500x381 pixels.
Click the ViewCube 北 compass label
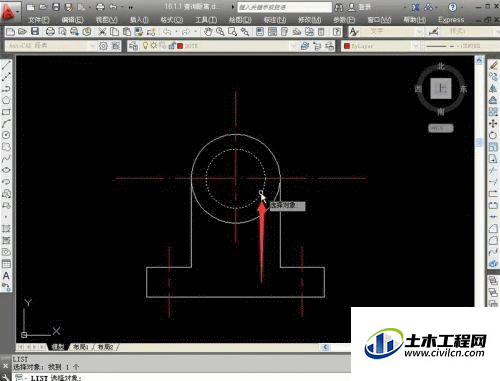[x=441, y=66]
